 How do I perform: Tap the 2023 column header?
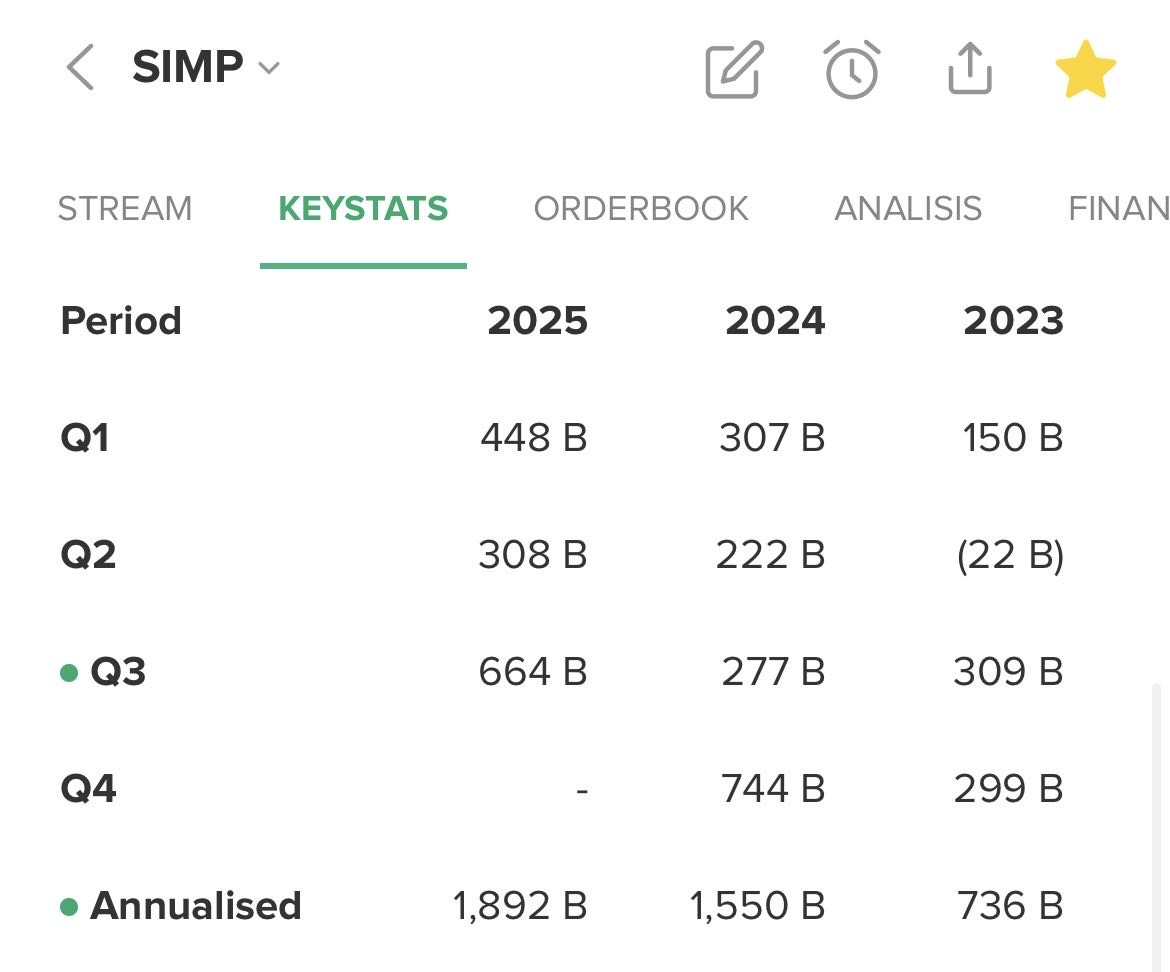pyautogui.click(x=1013, y=321)
